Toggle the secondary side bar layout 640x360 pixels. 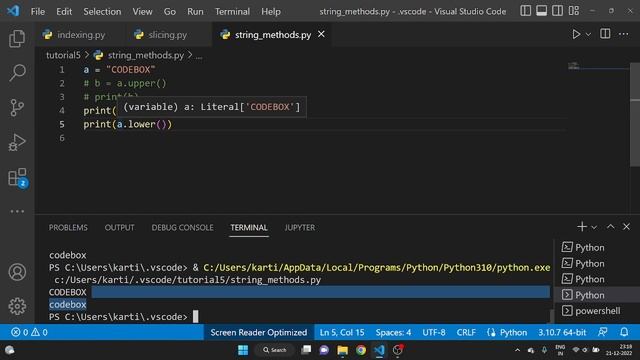coord(558,11)
